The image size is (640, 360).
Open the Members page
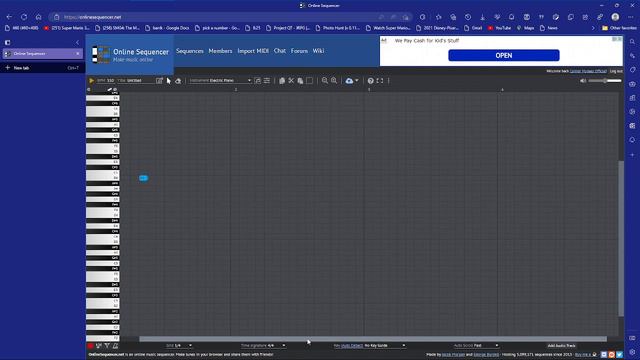click(x=220, y=51)
